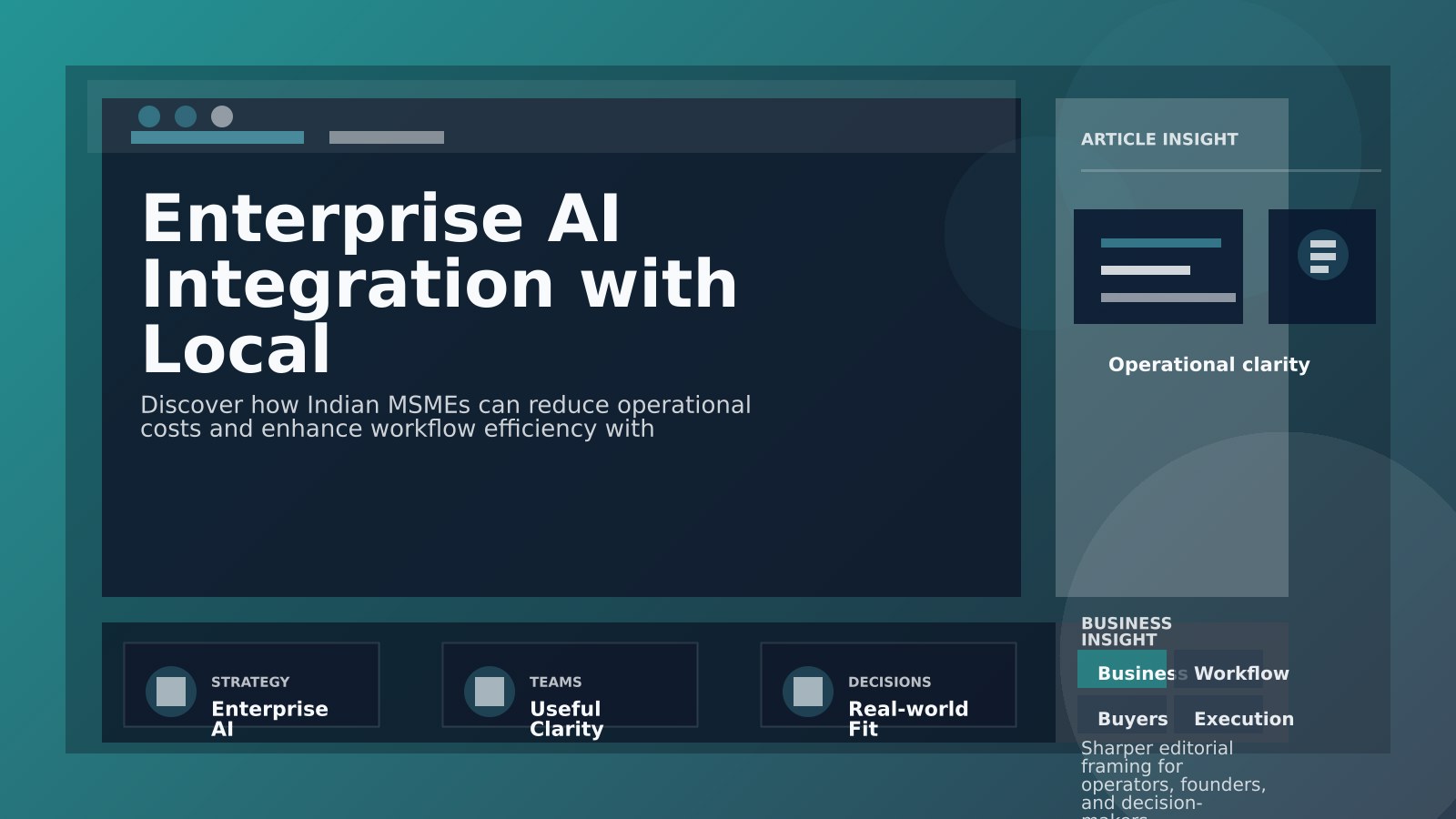Click the first teal window dot
The height and width of the screenshot is (819, 1456).
click(x=149, y=116)
